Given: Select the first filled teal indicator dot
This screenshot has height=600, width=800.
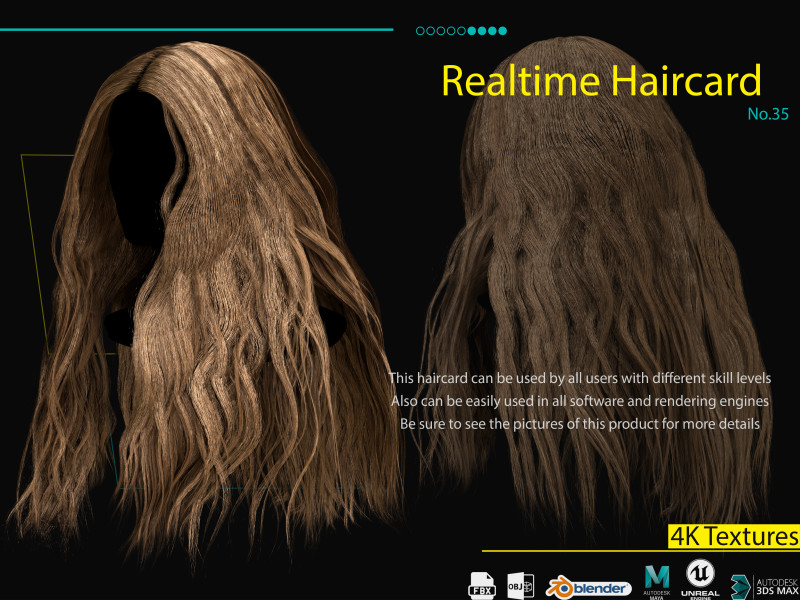Looking at the screenshot, I should click(x=472, y=31).
